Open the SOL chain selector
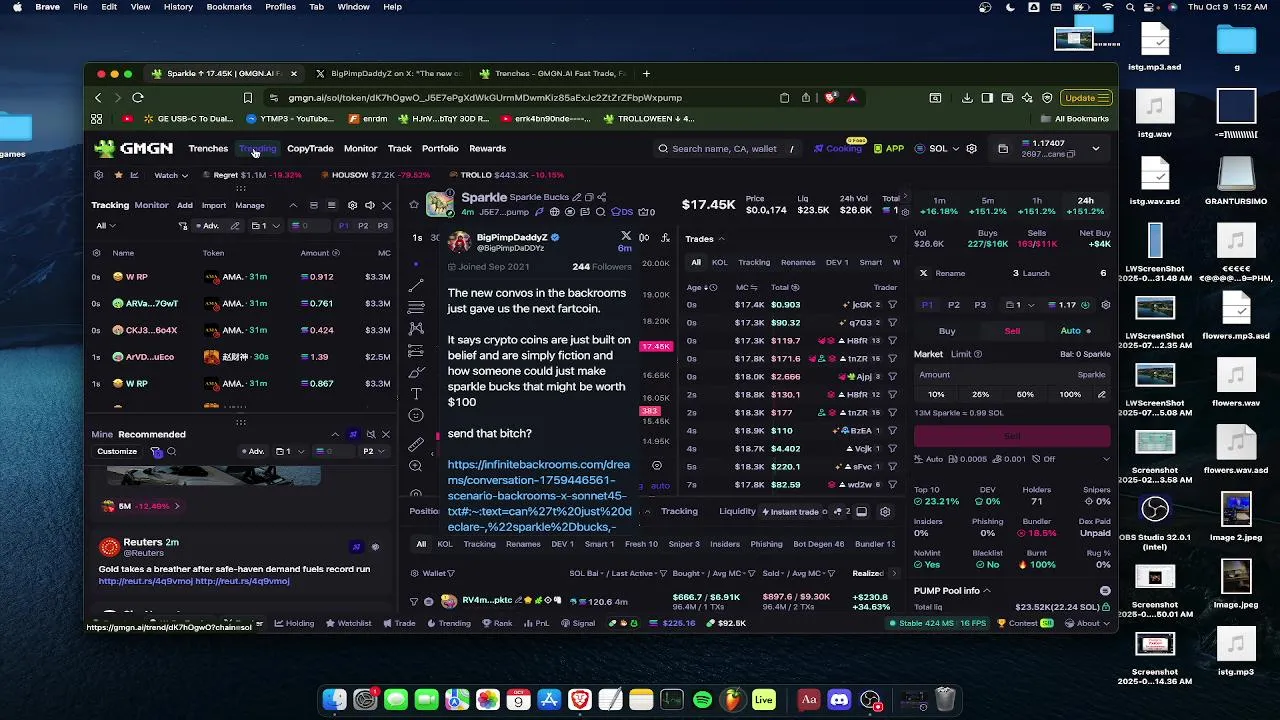The image size is (1280, 720). point(935,149)
